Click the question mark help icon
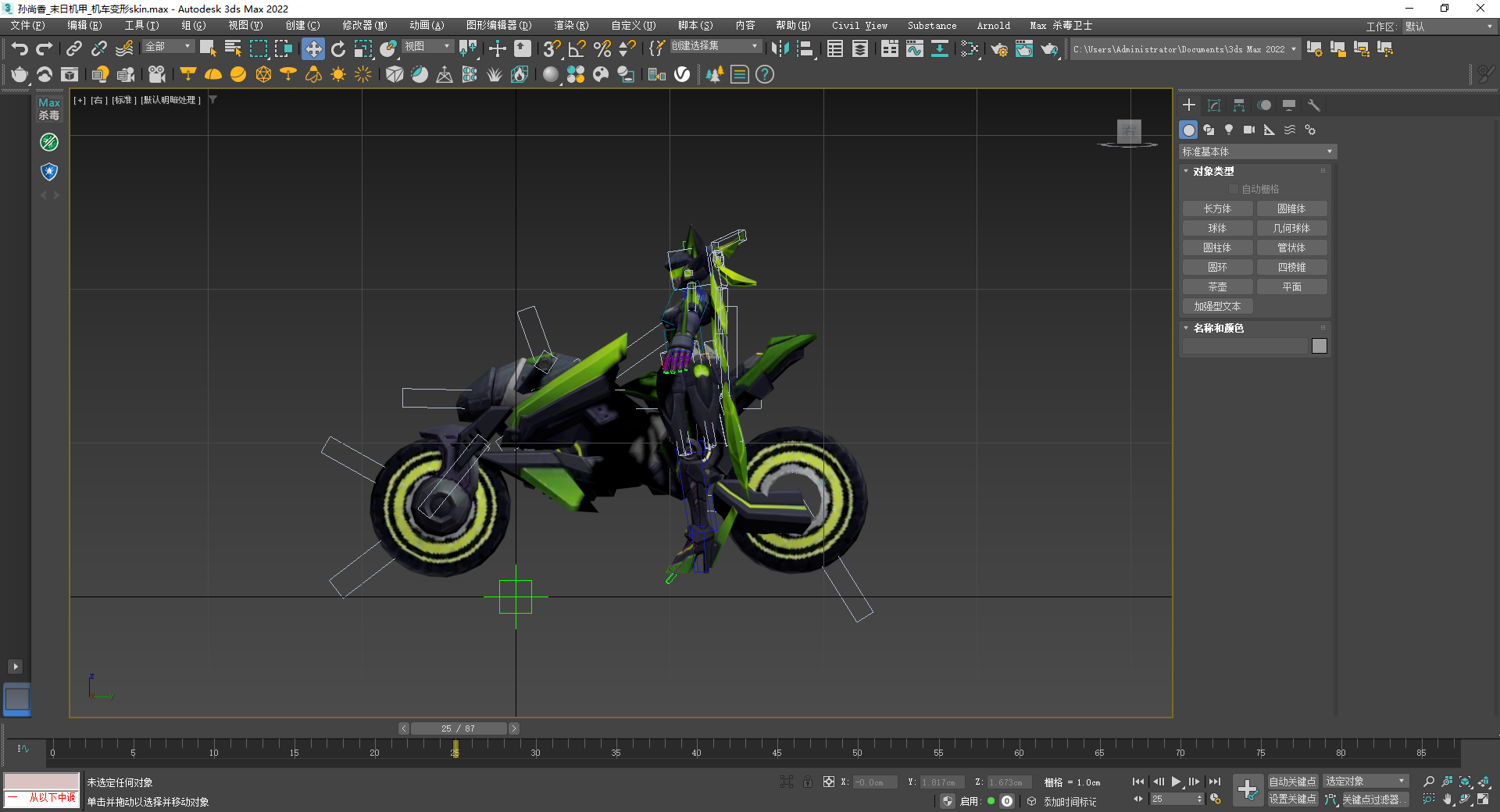 [x=765, y=74]
